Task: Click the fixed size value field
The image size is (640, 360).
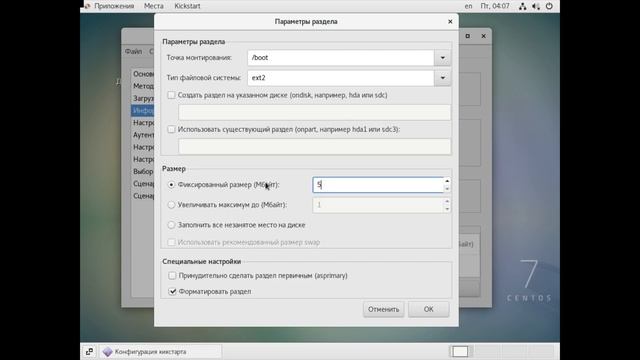Action: (x=378, y=185)
